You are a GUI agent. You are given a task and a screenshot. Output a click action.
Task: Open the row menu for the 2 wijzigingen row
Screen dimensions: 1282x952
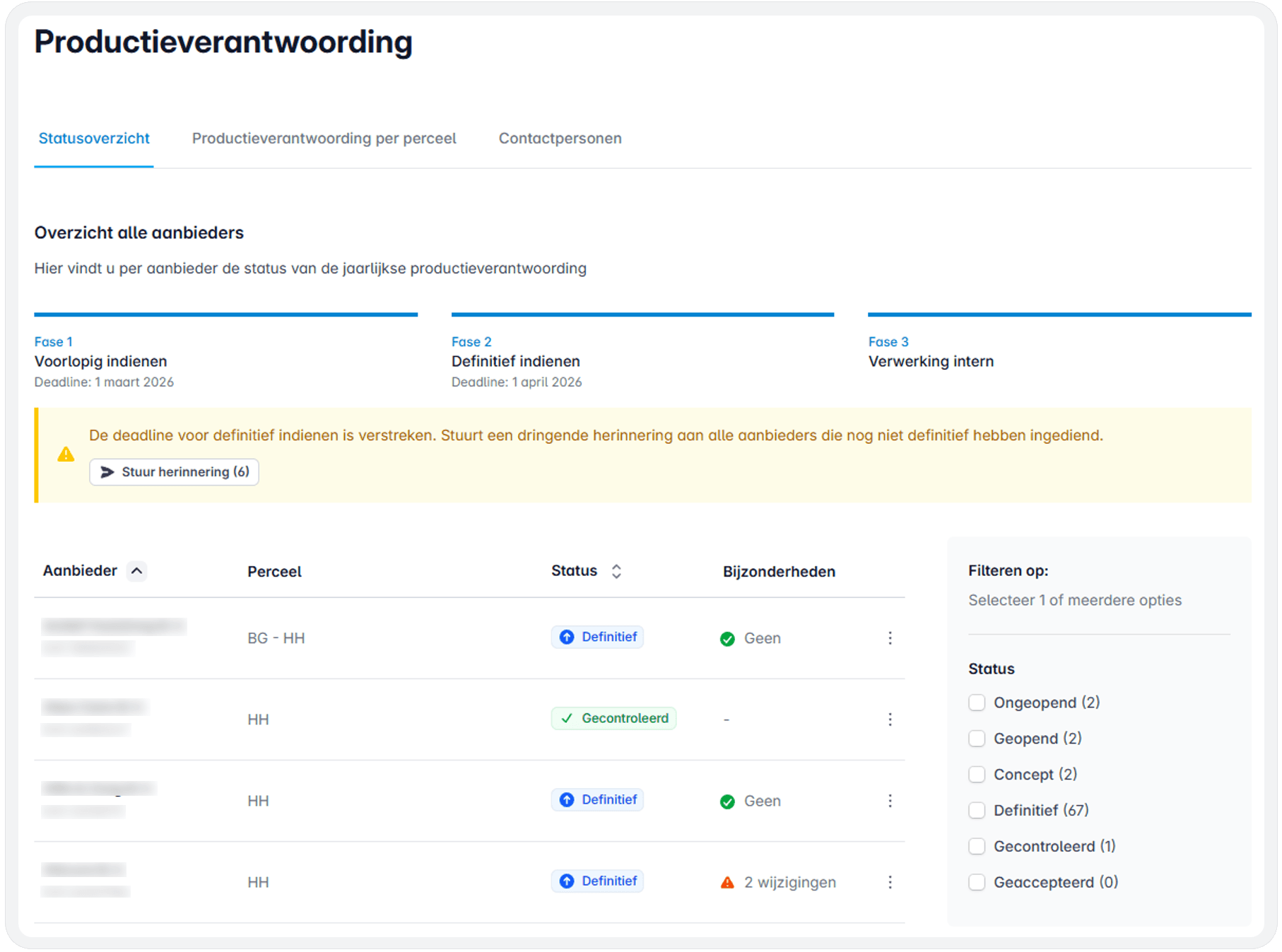pos(890,881)
